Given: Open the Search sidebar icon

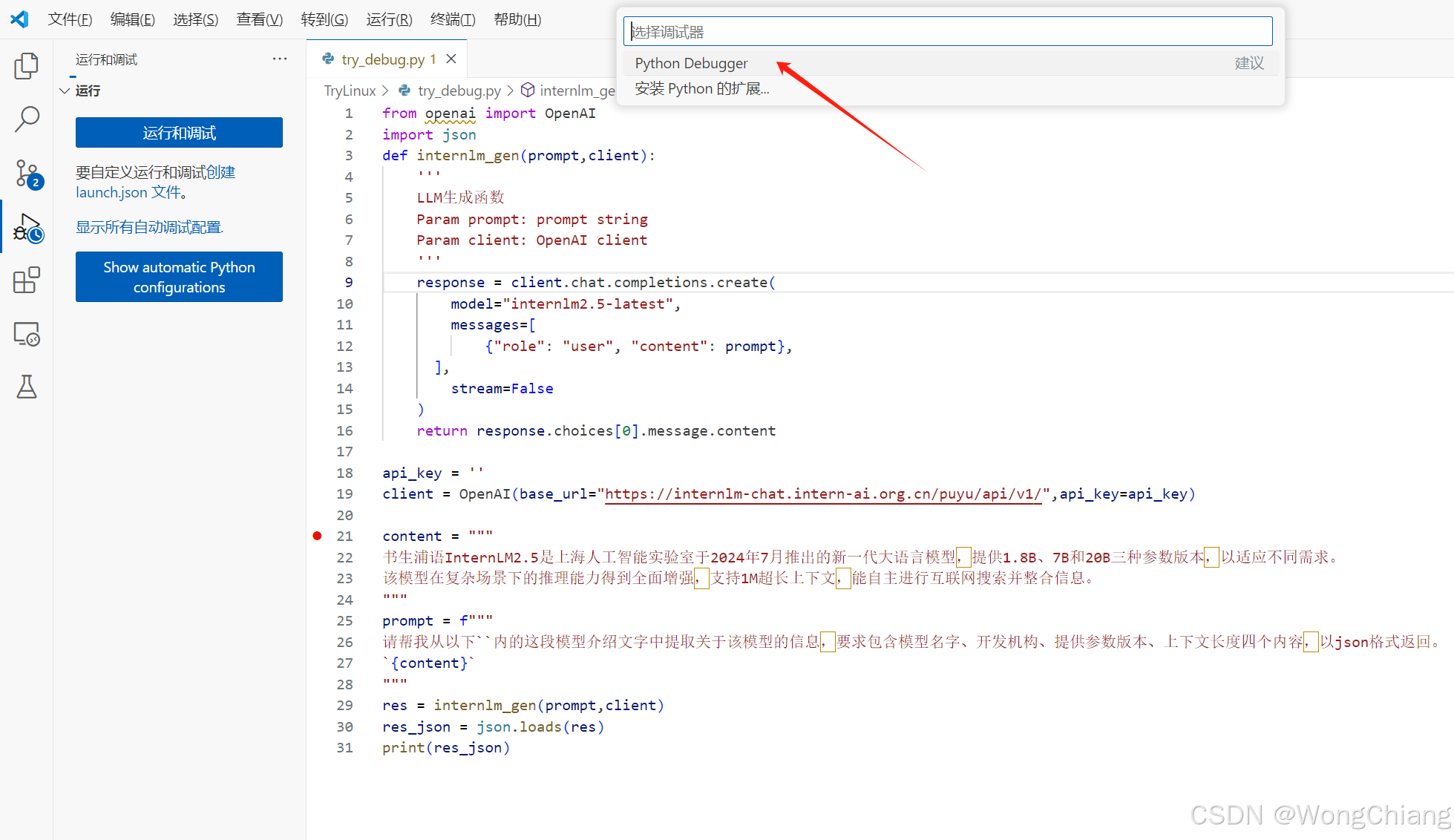Looking at the screenshot, I should (27, 119).
